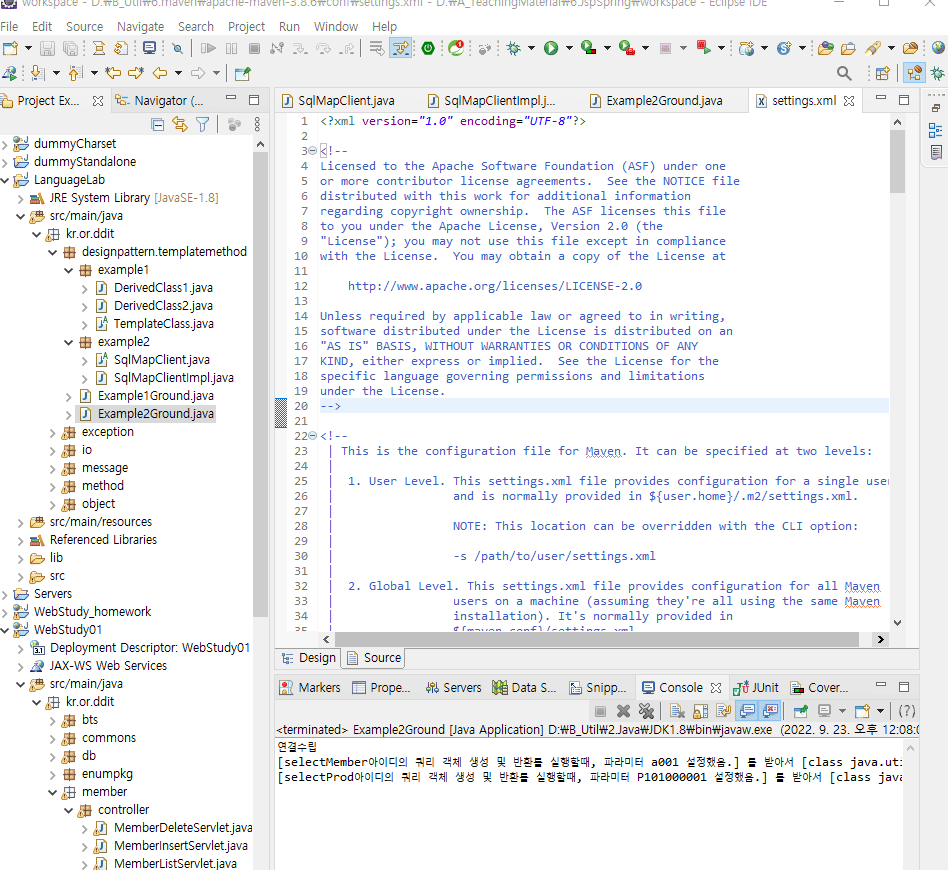Viewport: 948px width, 870px height.
Task: Expand the WebStudy_homework project
Action: [5, 612]
